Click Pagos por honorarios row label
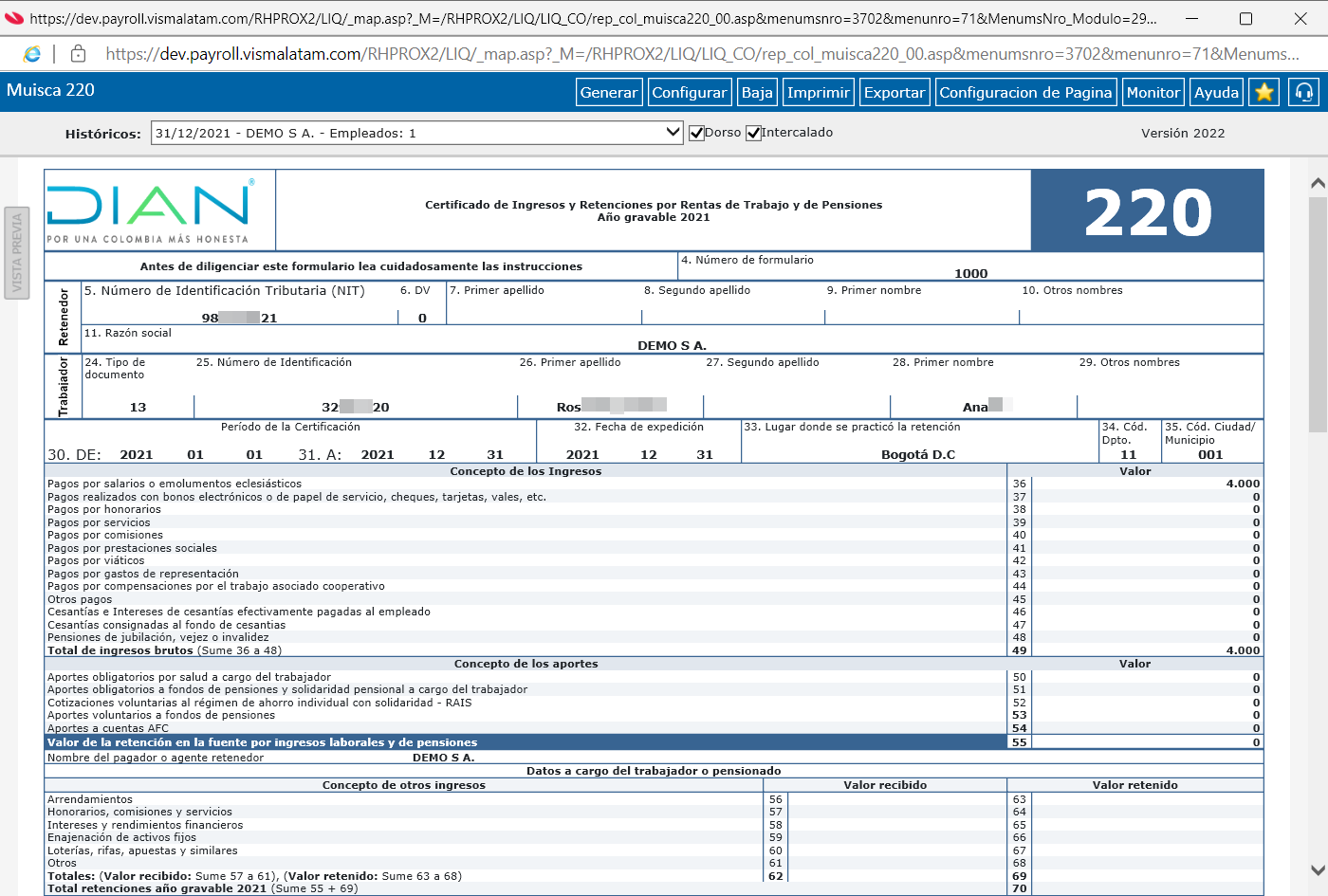 pos(104,509)
